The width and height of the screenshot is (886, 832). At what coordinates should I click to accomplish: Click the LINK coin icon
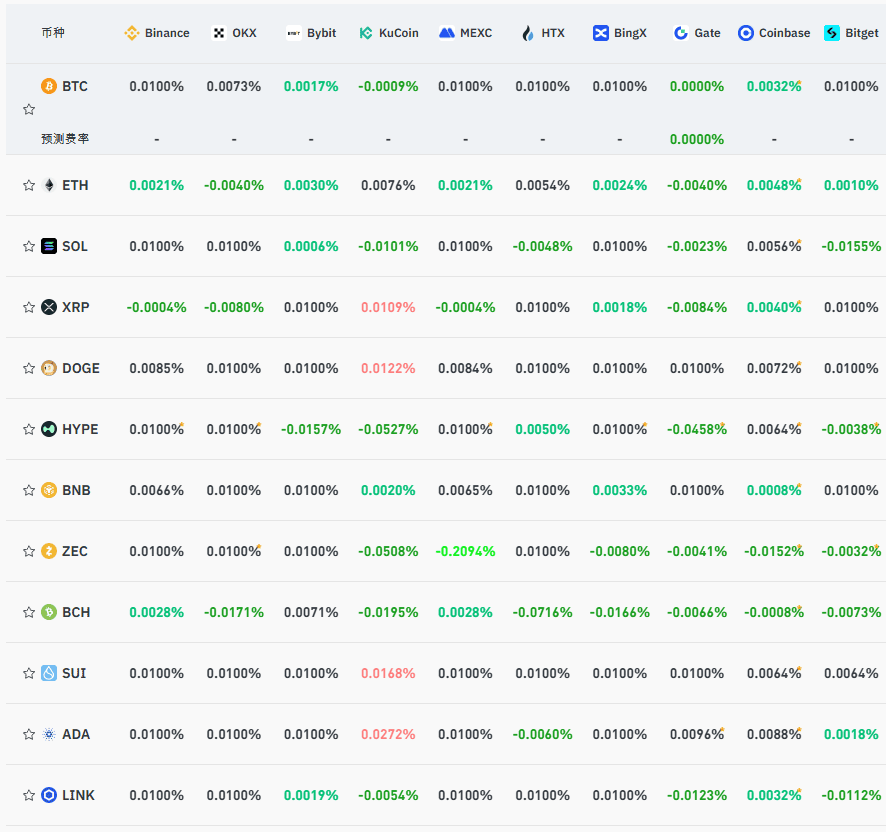click(x=49, y=796)
